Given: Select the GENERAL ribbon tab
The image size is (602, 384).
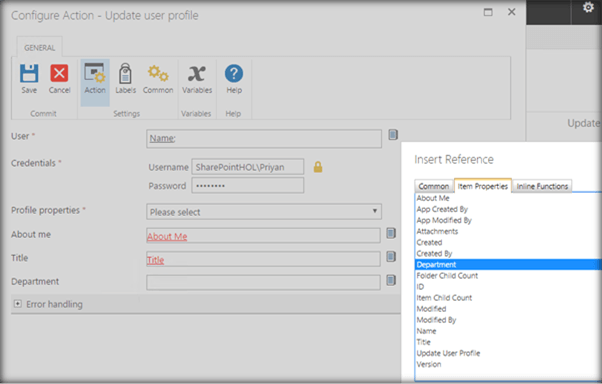Looking at the screenshot, I should coord(39,48).
